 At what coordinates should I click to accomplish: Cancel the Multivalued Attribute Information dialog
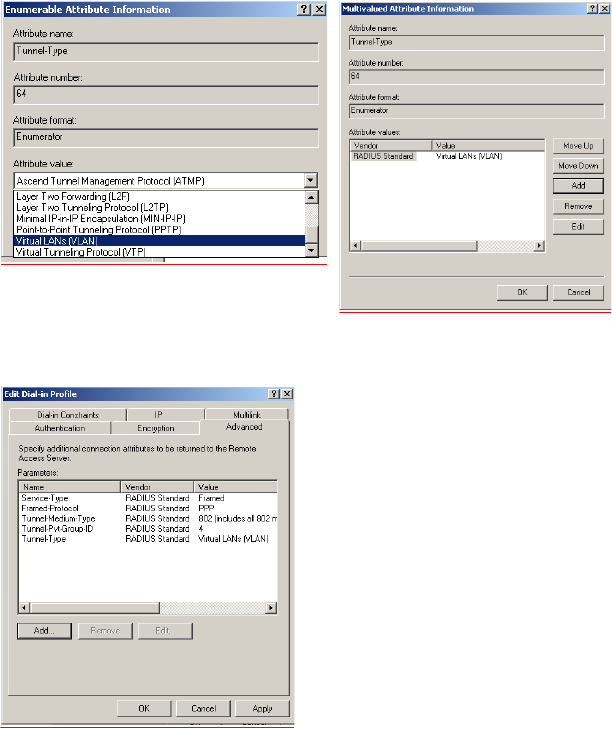click(x=579, y=292)
